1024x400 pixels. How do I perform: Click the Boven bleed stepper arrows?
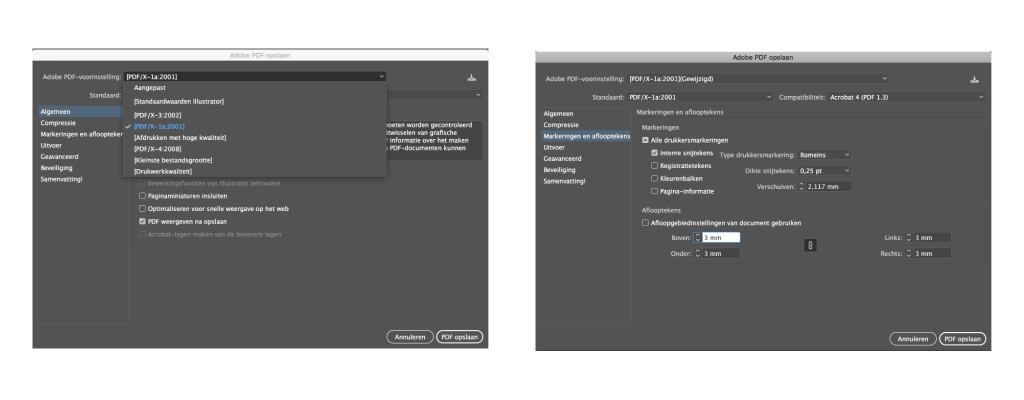(697, 238)
